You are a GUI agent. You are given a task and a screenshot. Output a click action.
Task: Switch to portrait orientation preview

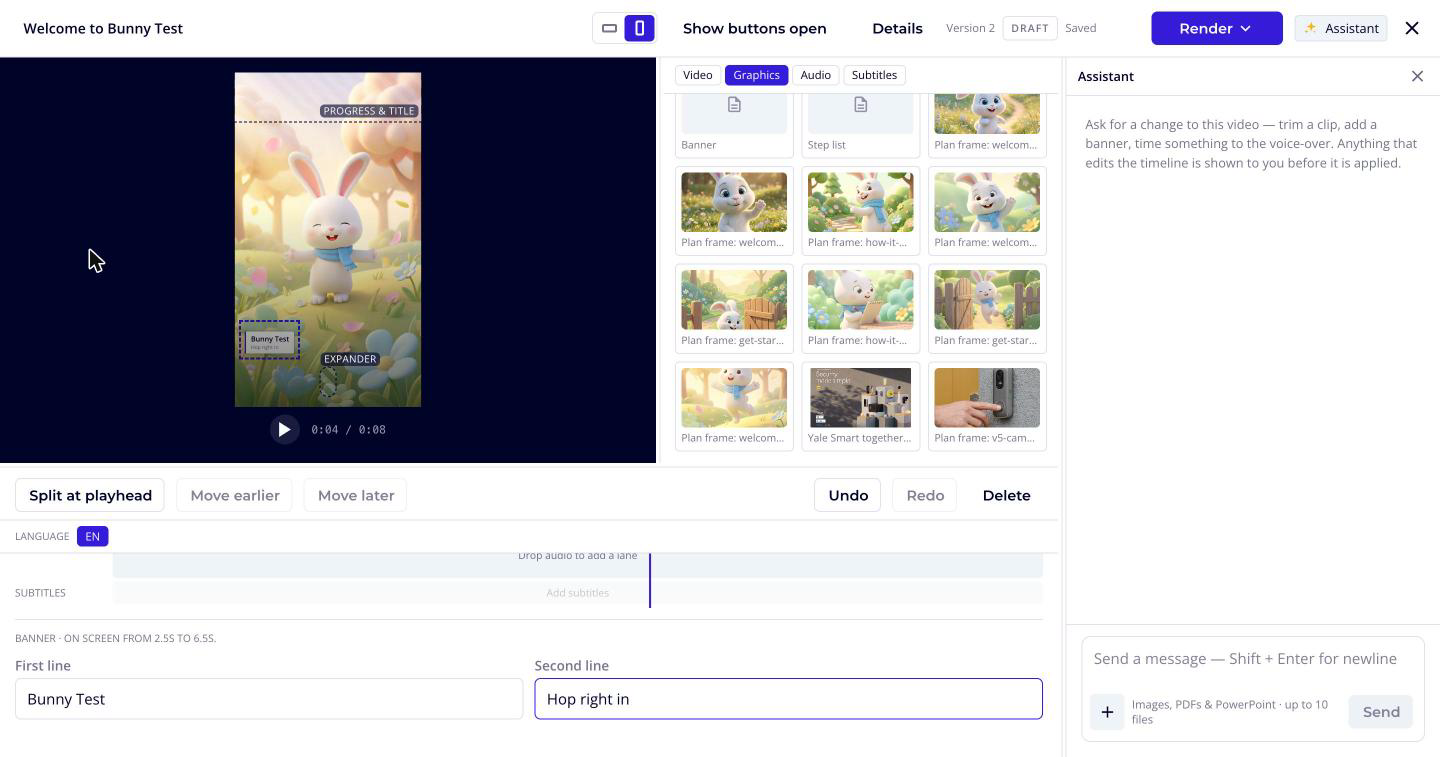pos(640,28)
